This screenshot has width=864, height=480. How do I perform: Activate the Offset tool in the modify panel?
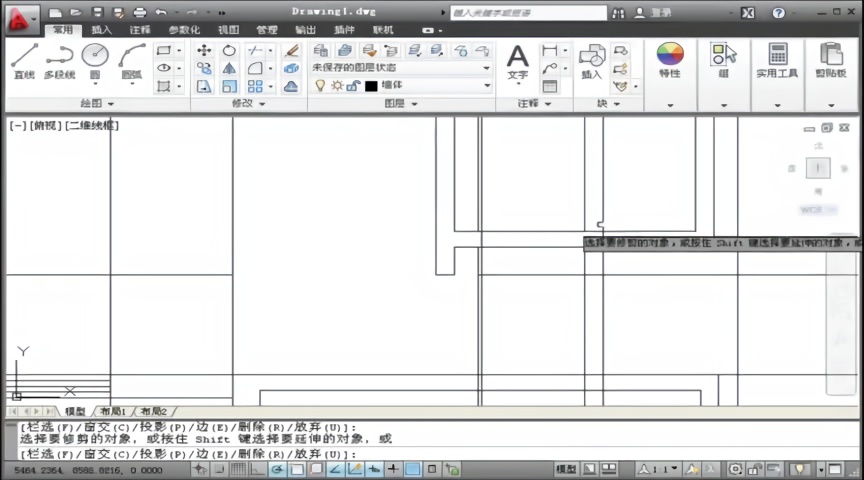(291, 86)
